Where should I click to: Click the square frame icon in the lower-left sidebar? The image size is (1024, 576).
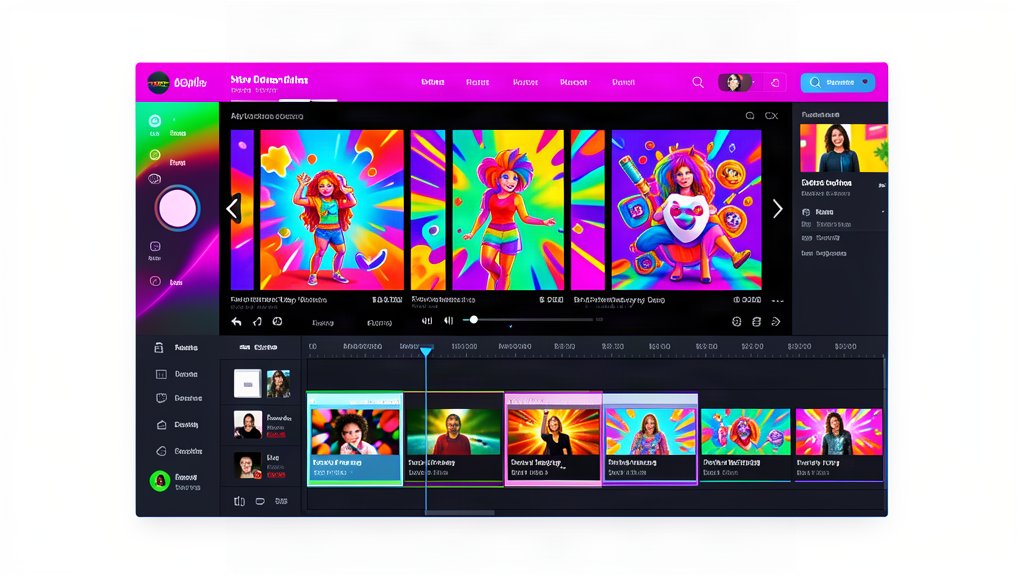coord(161,374)
